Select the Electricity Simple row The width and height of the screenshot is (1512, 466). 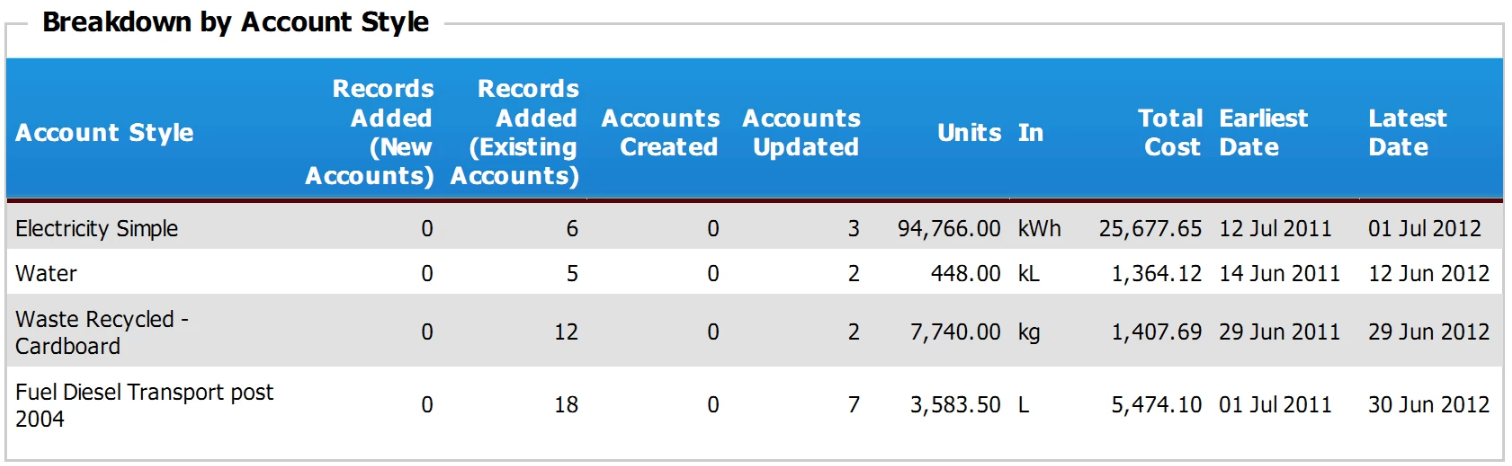755,228
